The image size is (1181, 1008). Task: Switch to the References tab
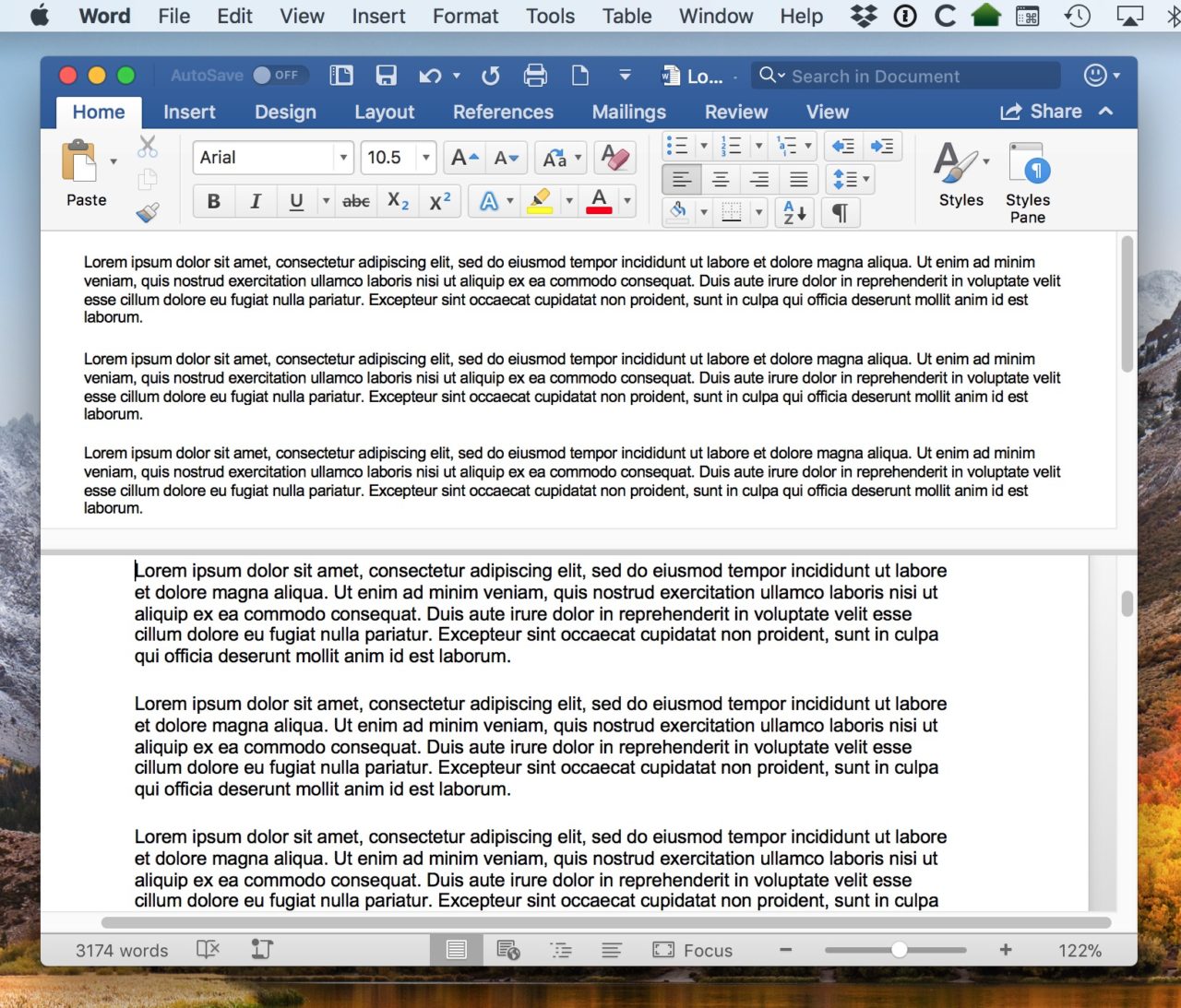pos(503,112)
